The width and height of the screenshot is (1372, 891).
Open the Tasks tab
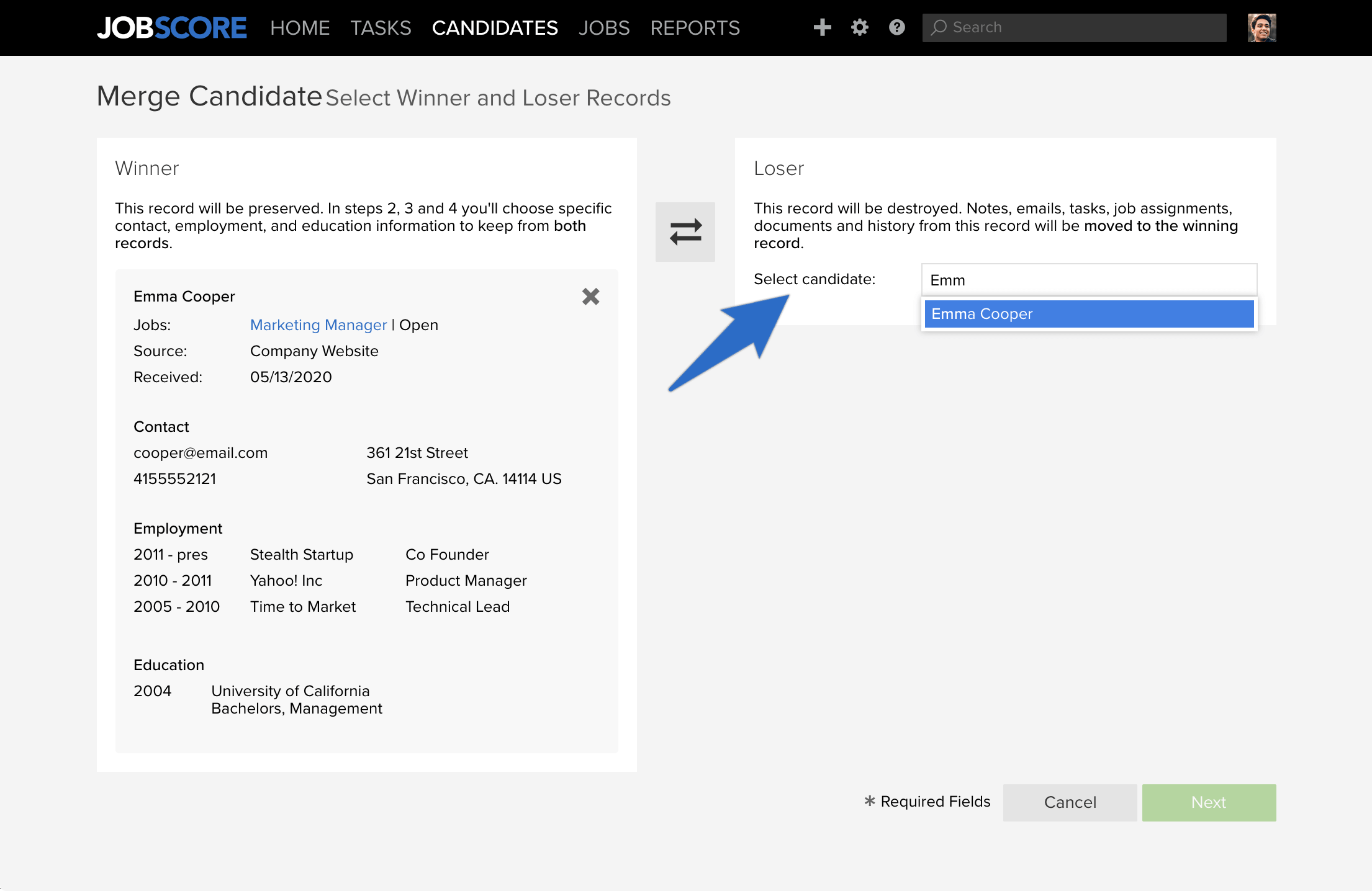click(381, 28)
